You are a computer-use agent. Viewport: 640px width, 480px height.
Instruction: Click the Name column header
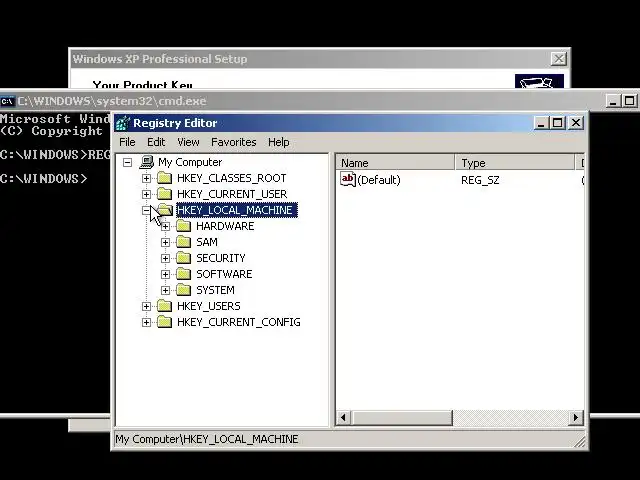pyautogui.click(x=395, y=163)
